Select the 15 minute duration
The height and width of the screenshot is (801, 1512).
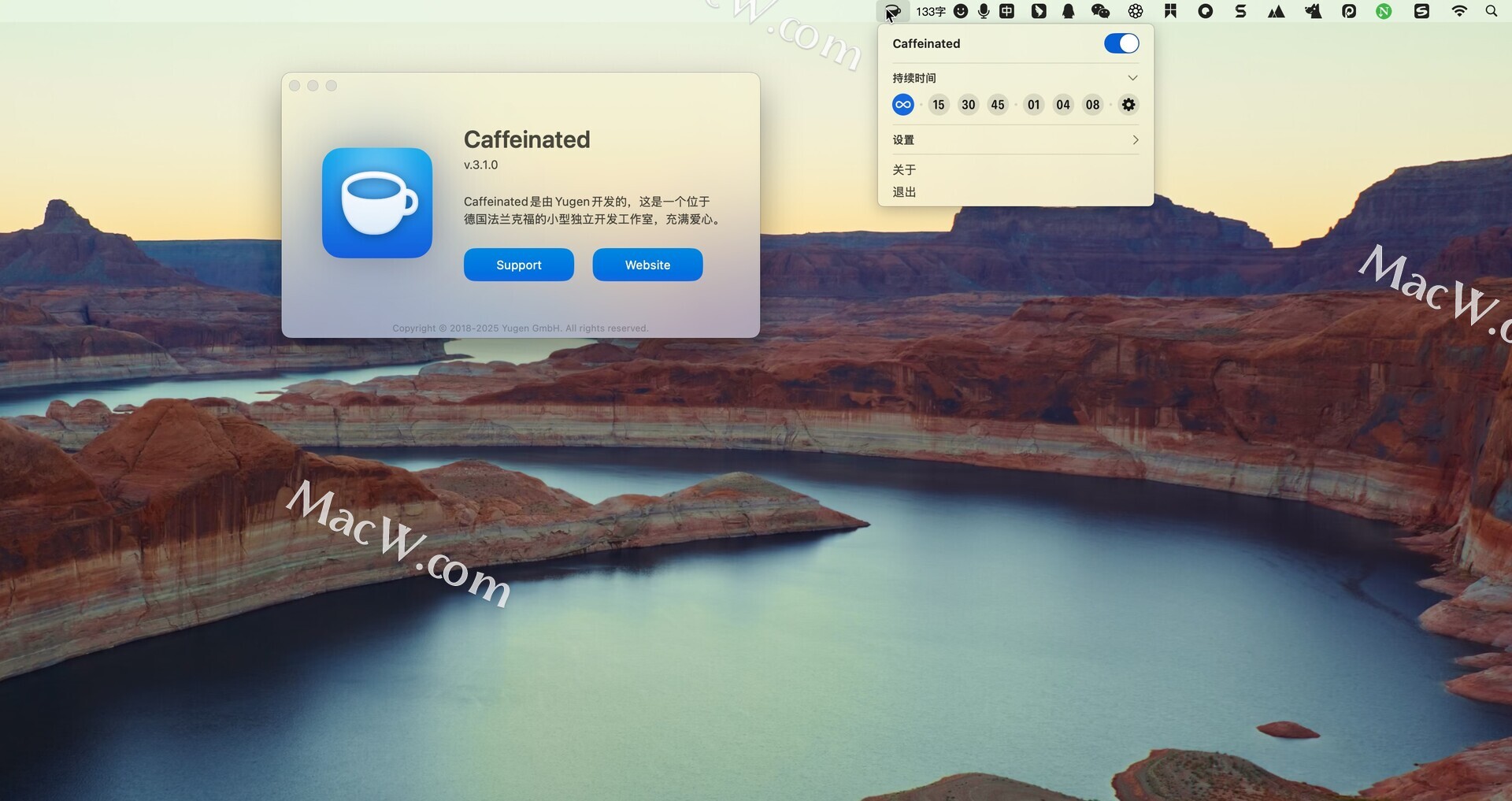938,105
